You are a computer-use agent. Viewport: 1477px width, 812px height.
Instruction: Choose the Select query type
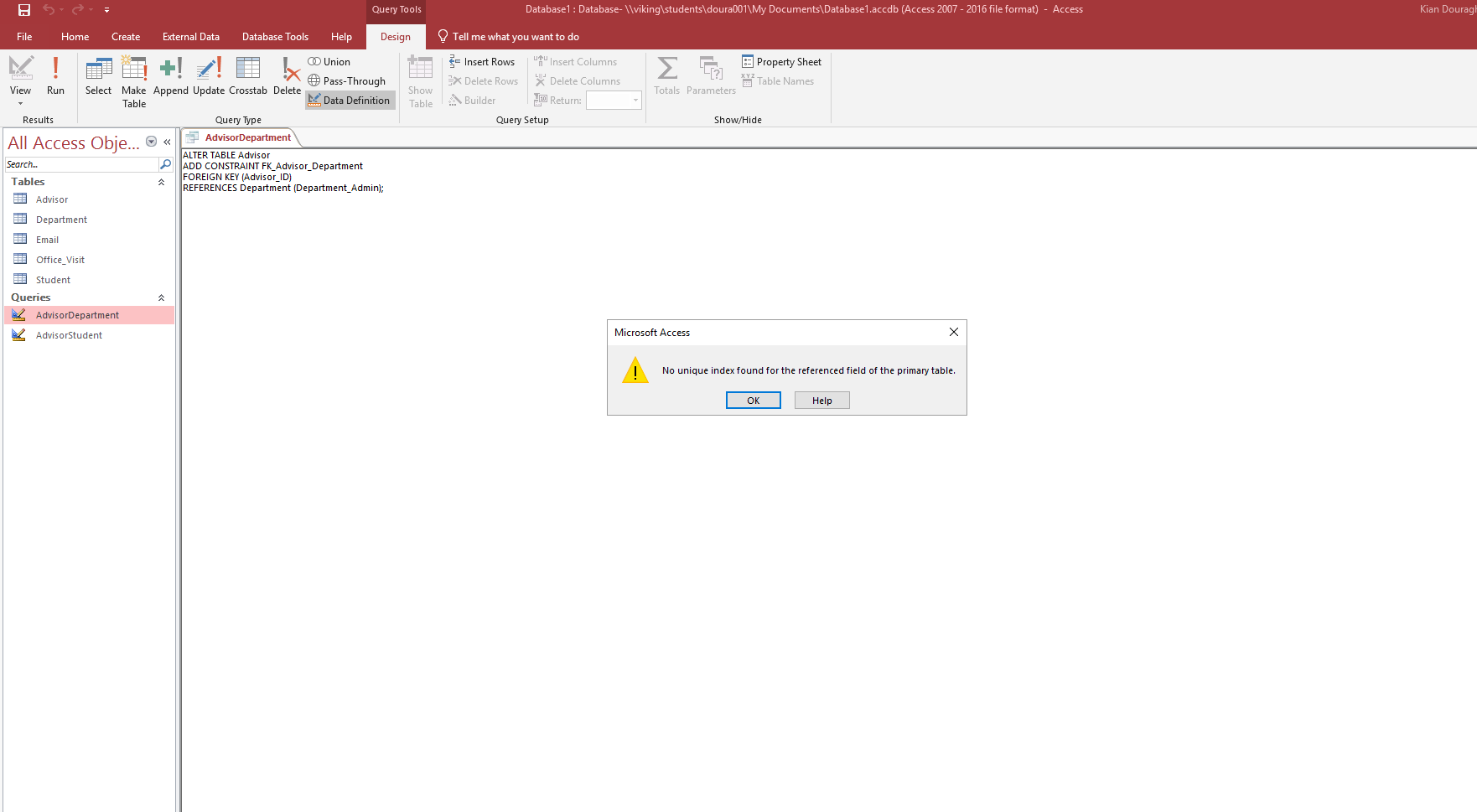(98, 75)
